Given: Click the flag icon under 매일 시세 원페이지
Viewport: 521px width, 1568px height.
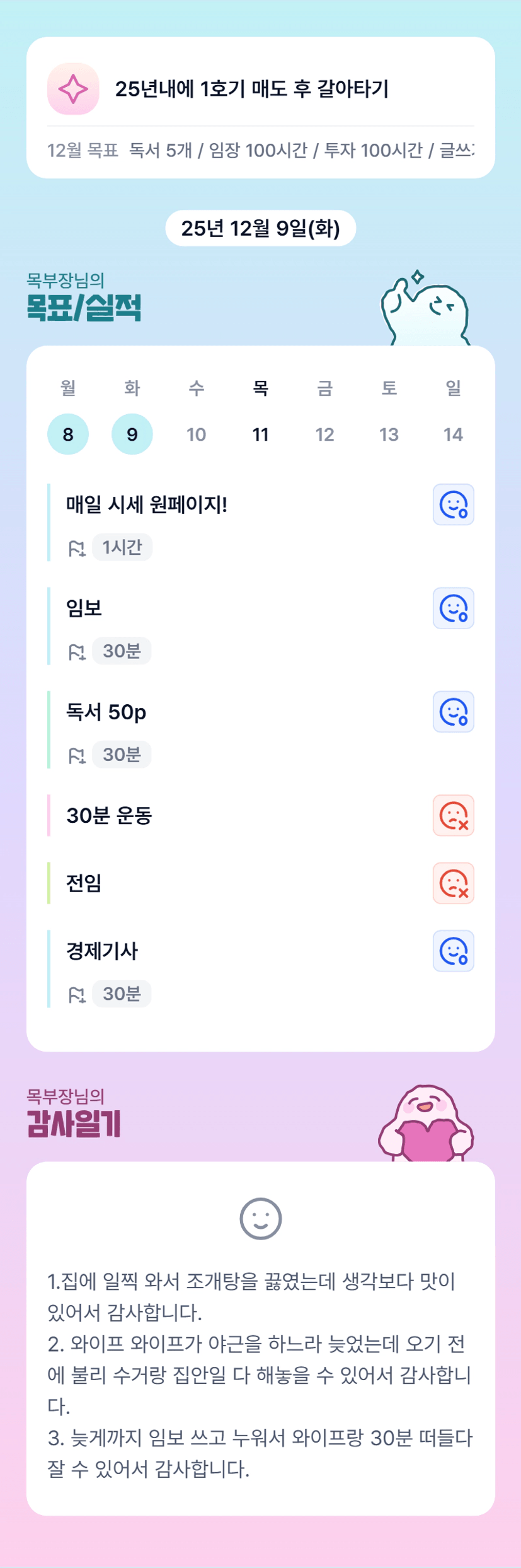Looking at the screenshot, I should (x=76, y=549).
